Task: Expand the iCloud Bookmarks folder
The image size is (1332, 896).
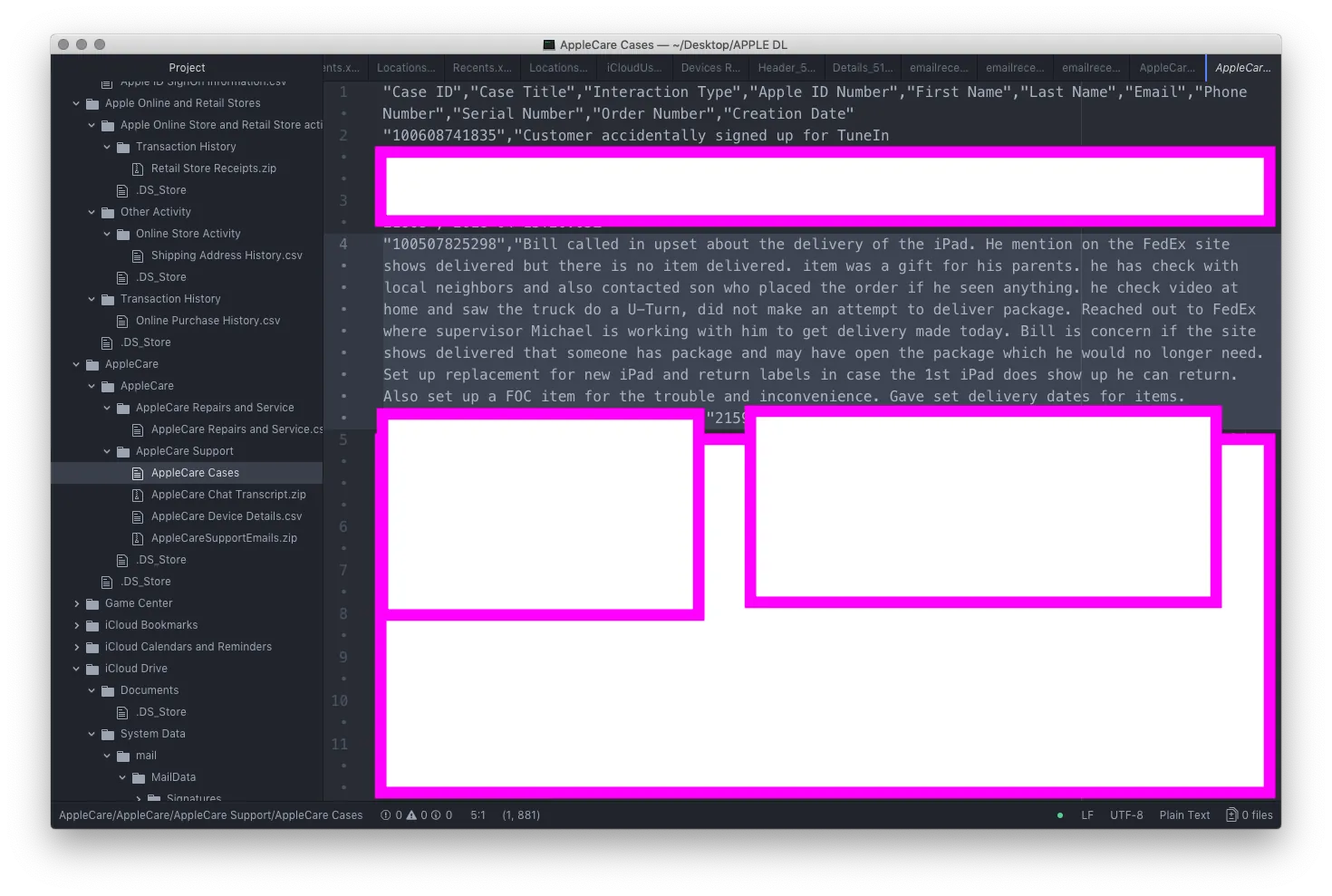Action: coord(76,625)
